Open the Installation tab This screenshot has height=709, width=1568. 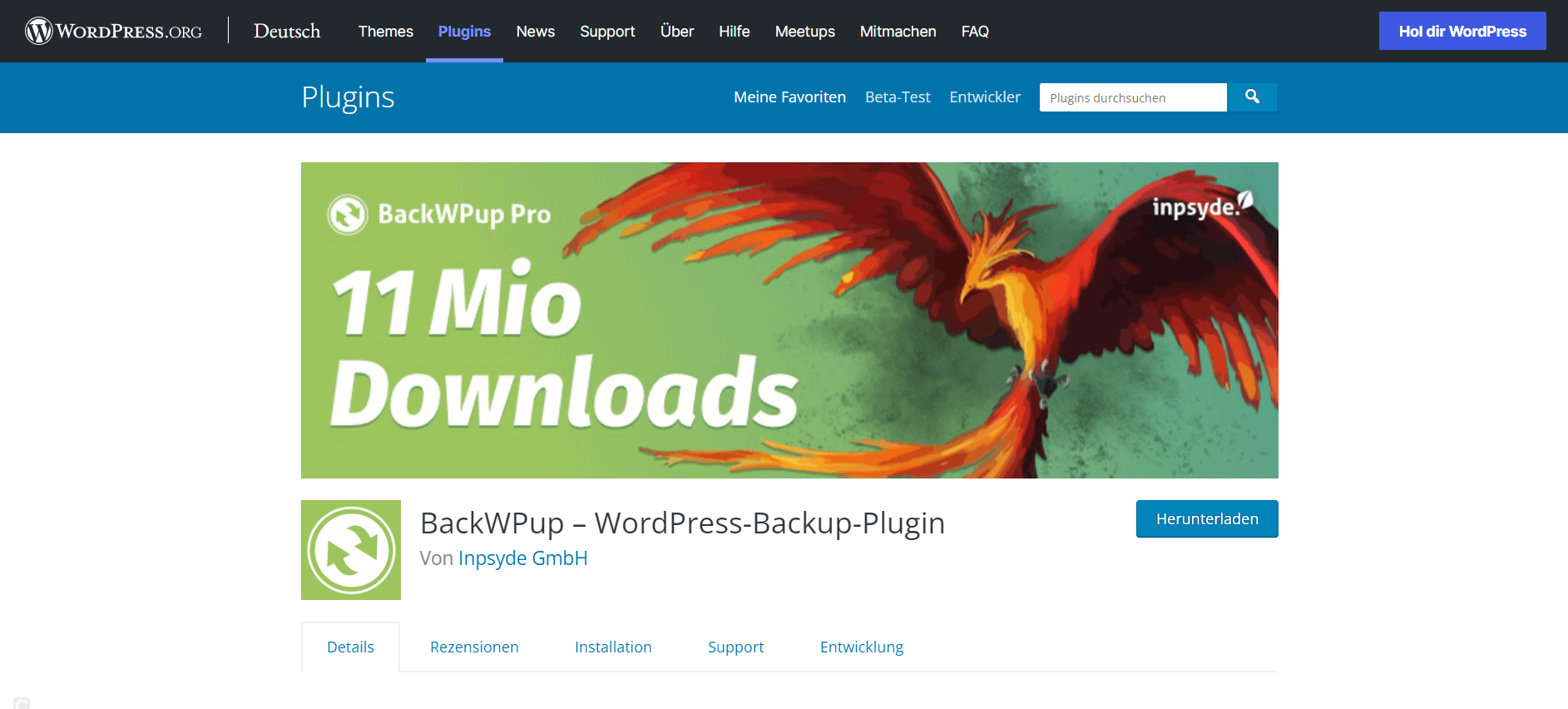(613, 647)
